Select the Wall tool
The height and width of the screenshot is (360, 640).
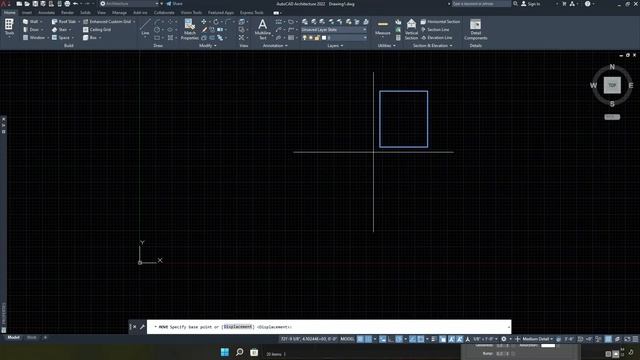tap(31, 22)
